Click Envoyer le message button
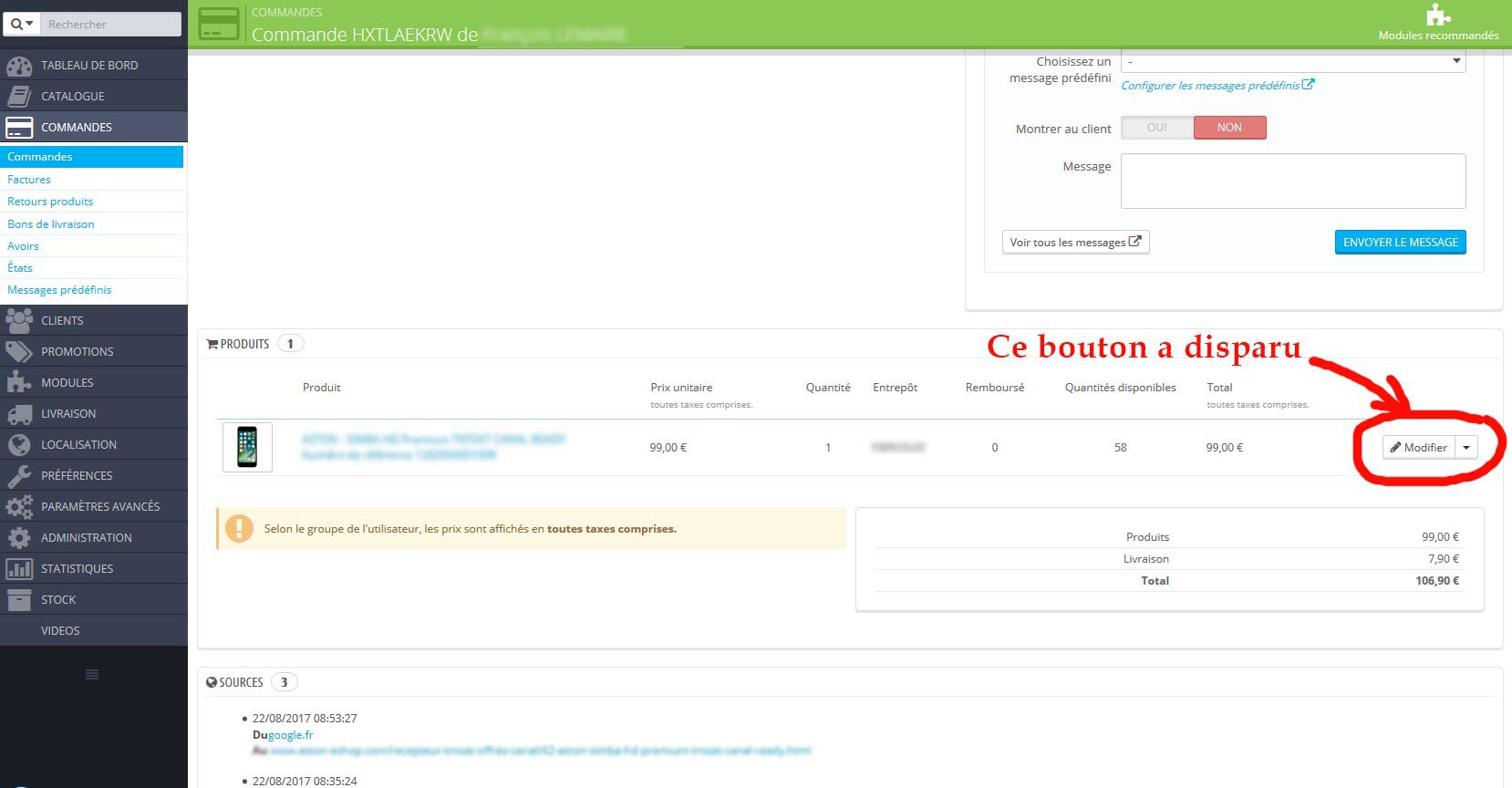 pos(1401,242)
